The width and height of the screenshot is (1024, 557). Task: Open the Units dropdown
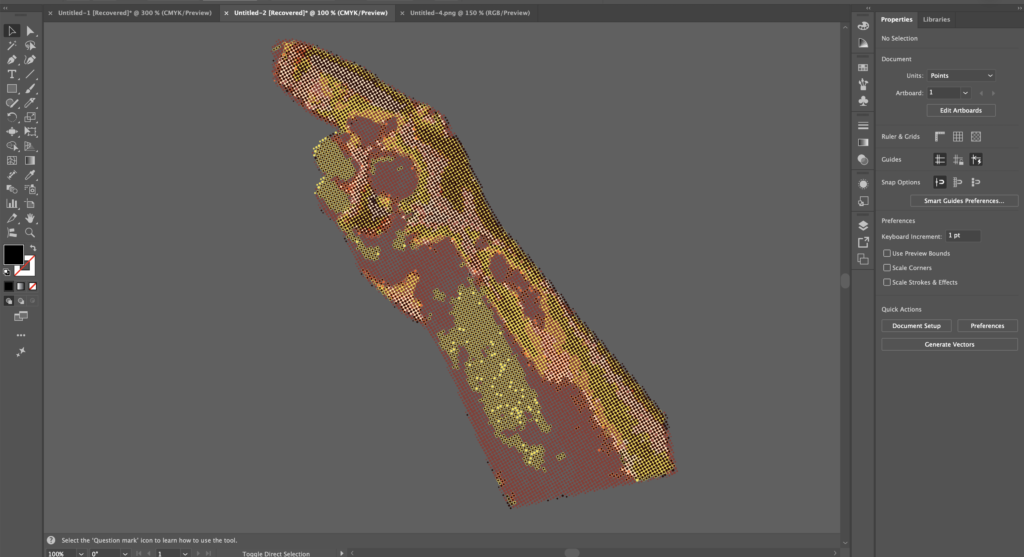[962, 75]
